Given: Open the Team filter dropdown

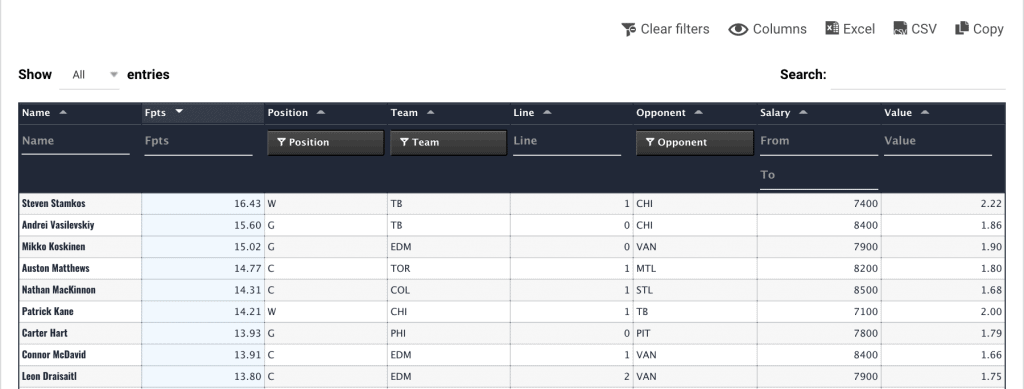Looking at the screenshot, I should [x=448, y=142].
